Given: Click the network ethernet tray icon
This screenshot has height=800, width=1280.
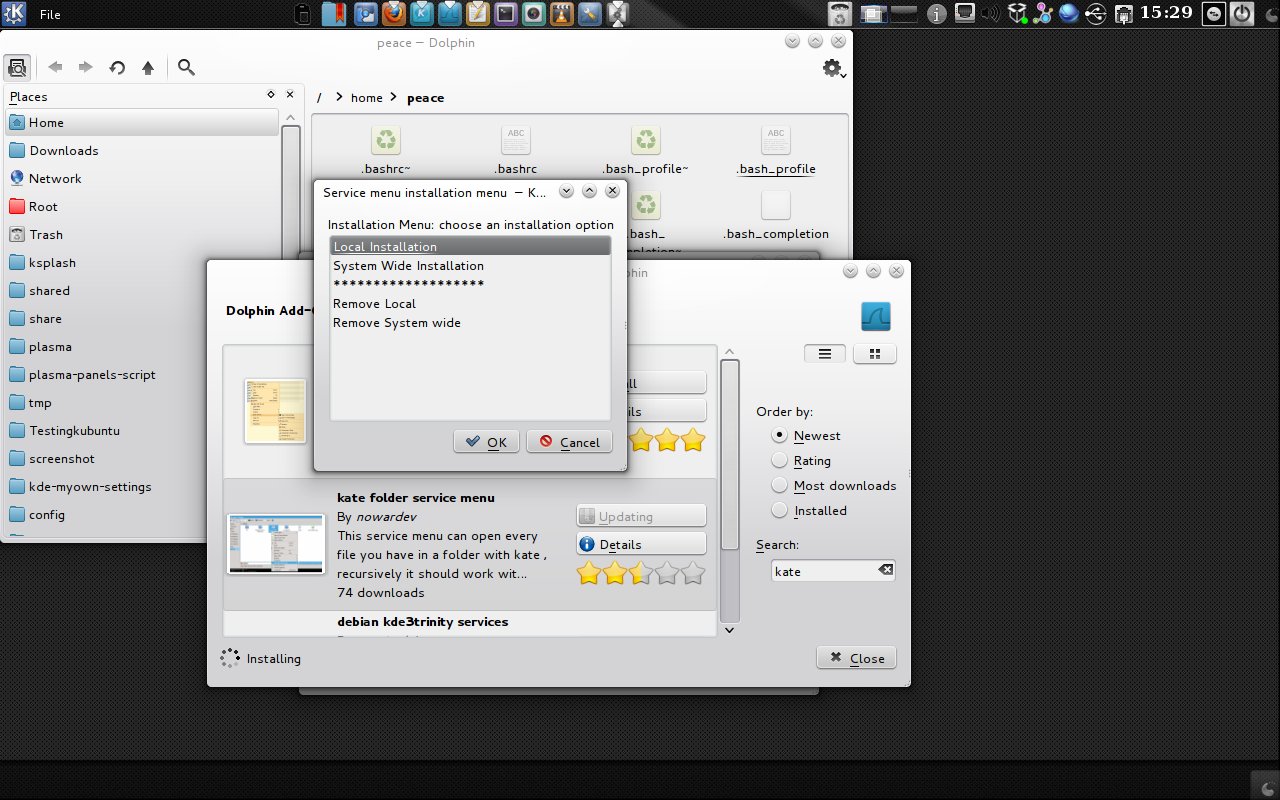Looking at the screenshot, I should pos(1123,14).
